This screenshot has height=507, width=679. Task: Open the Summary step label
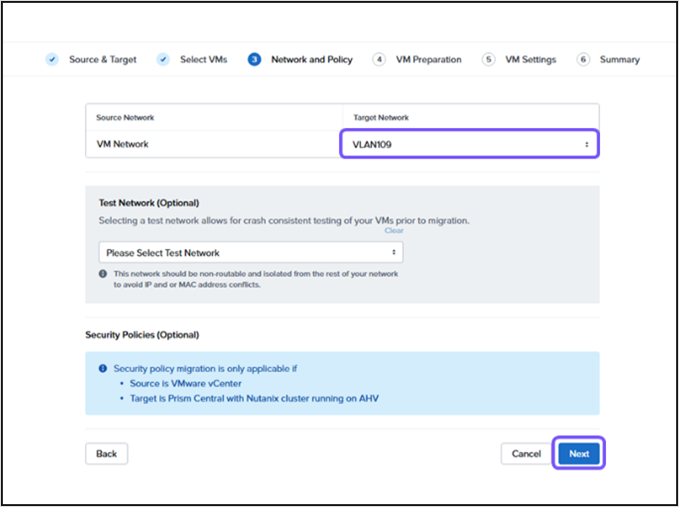click(x=619, y=59)
